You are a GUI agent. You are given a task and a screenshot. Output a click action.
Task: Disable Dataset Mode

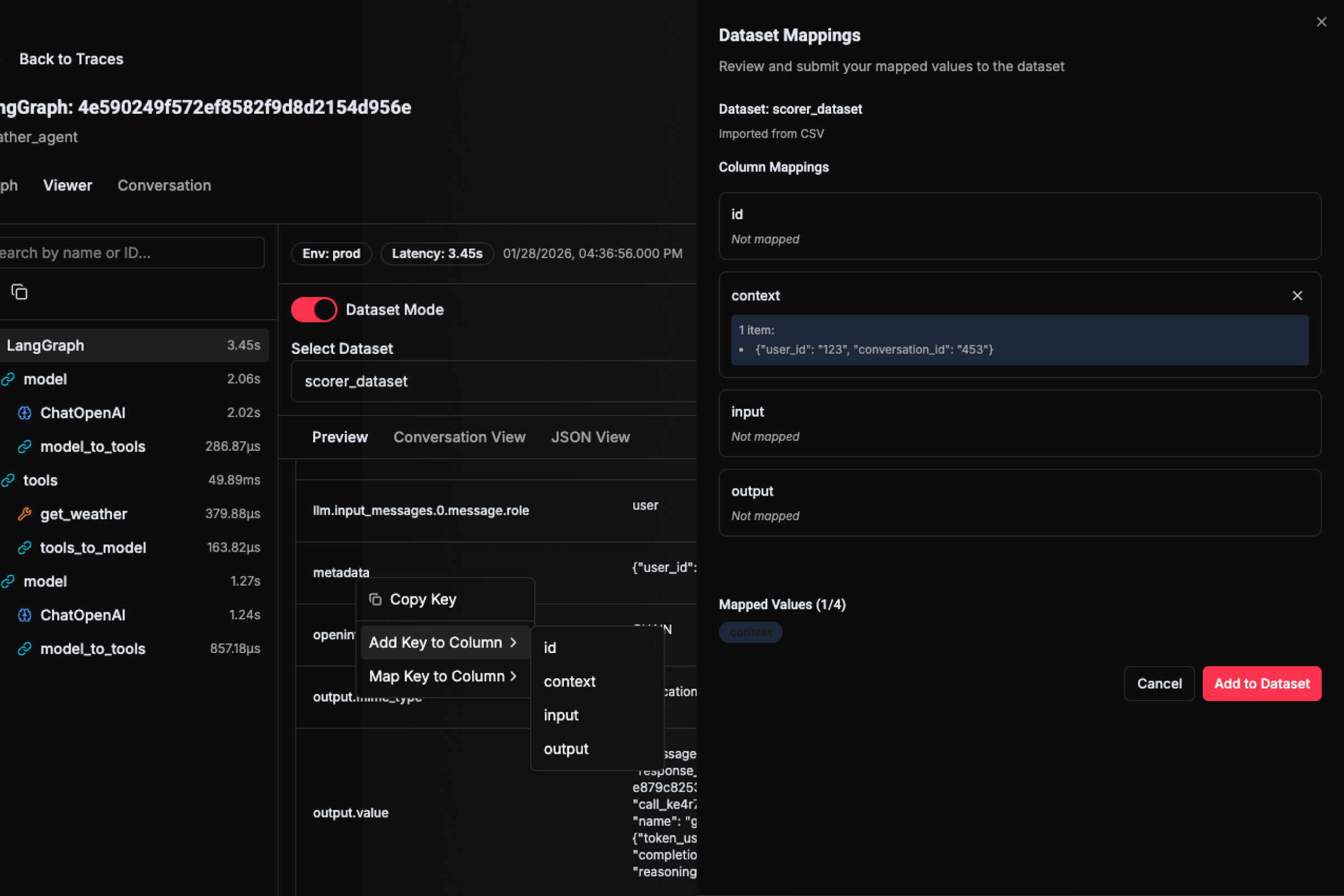(314, 309)
